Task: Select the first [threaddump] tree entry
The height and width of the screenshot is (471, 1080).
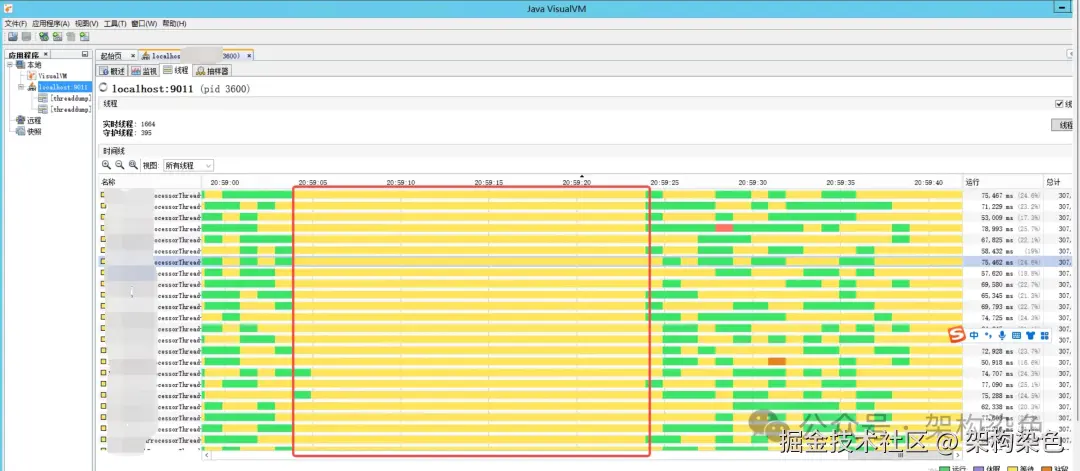Action: [70, 98]
